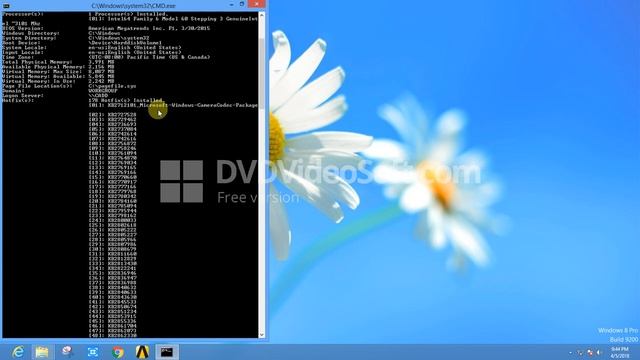Click the '\Device\HarddiskVolume1' value
The image size is (640, 360).
click(x=125, y=43)
